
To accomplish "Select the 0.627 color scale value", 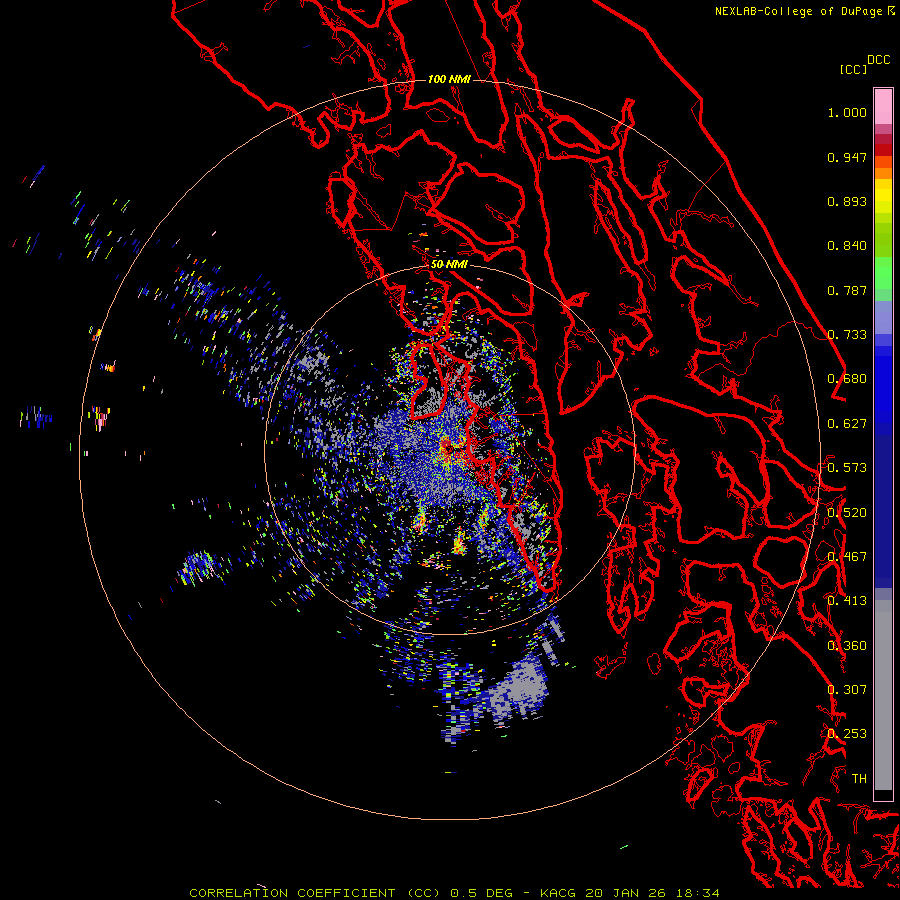I will click(x=847, y=424).
